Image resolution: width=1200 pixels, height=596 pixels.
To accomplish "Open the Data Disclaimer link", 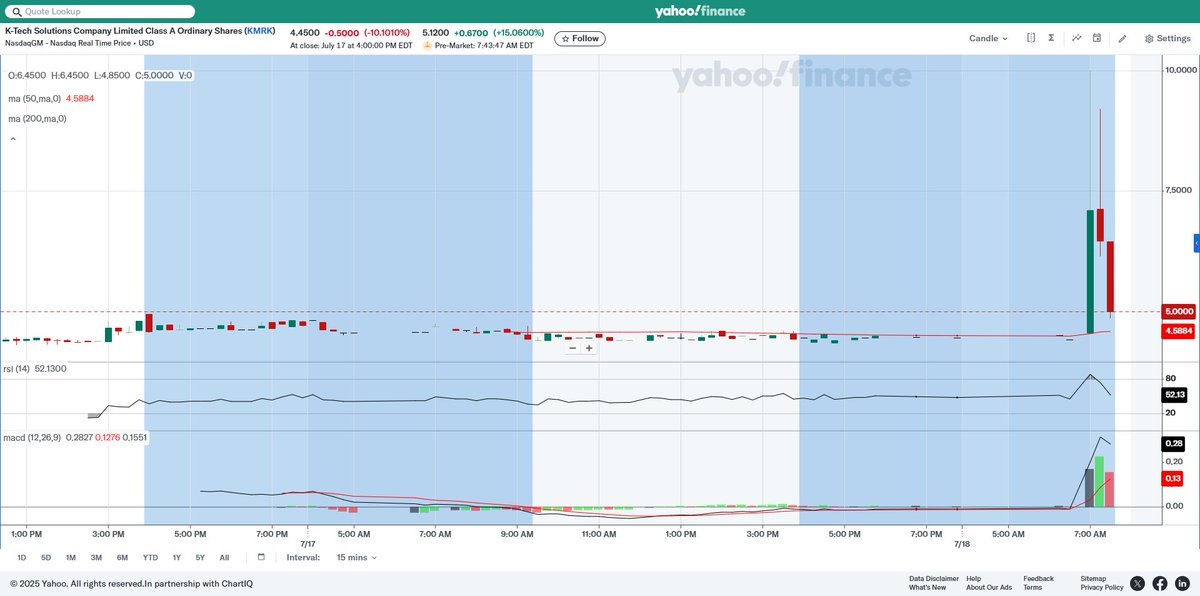I will (x=934, y=578).
